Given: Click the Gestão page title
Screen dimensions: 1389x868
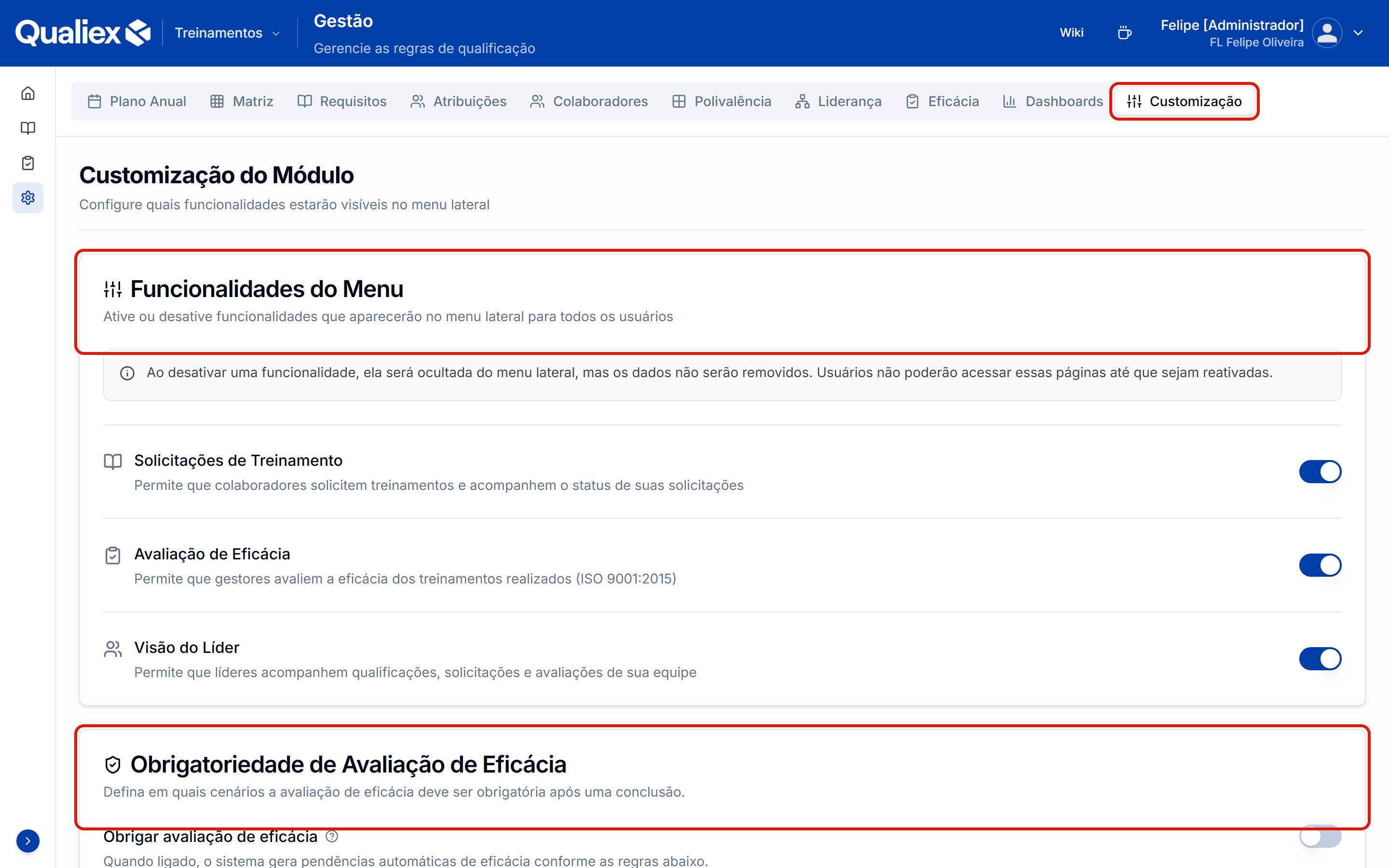Looking at the screenshot, I should (x=343, y=21).
